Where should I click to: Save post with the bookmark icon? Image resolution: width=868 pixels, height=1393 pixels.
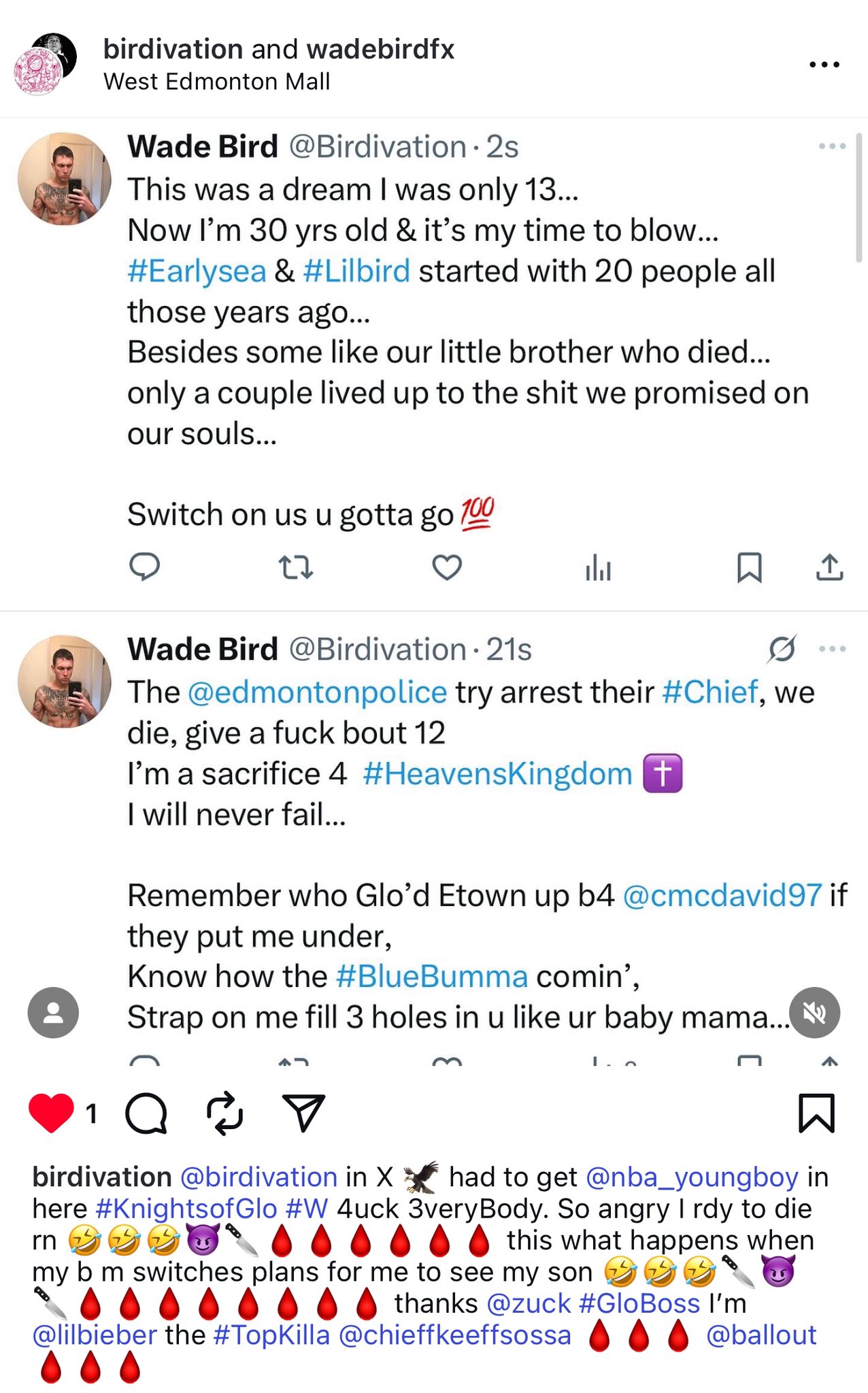[816, 1113]
